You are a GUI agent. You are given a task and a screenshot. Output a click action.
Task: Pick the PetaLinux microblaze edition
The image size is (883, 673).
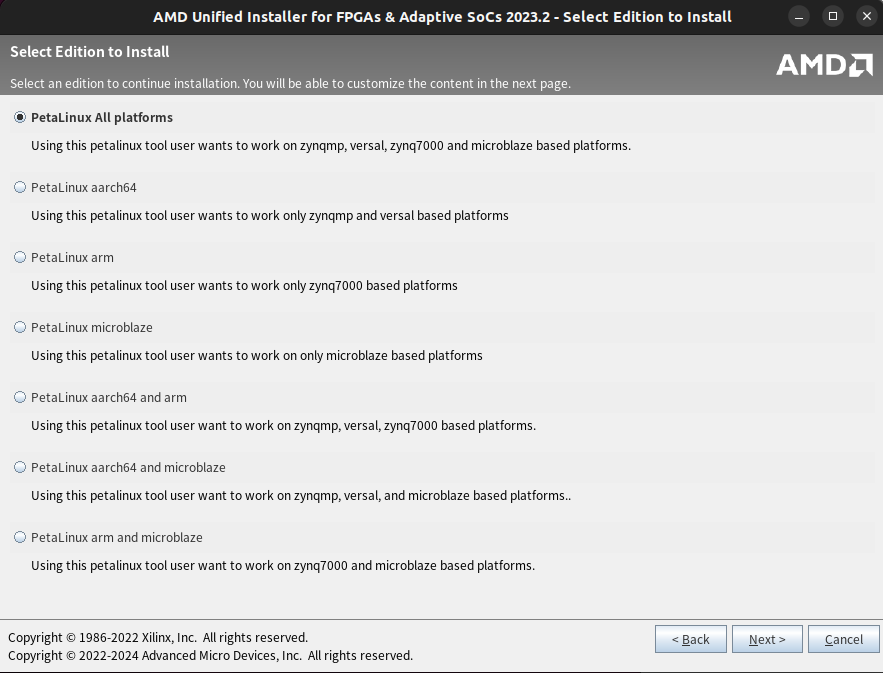coord(20,327)
